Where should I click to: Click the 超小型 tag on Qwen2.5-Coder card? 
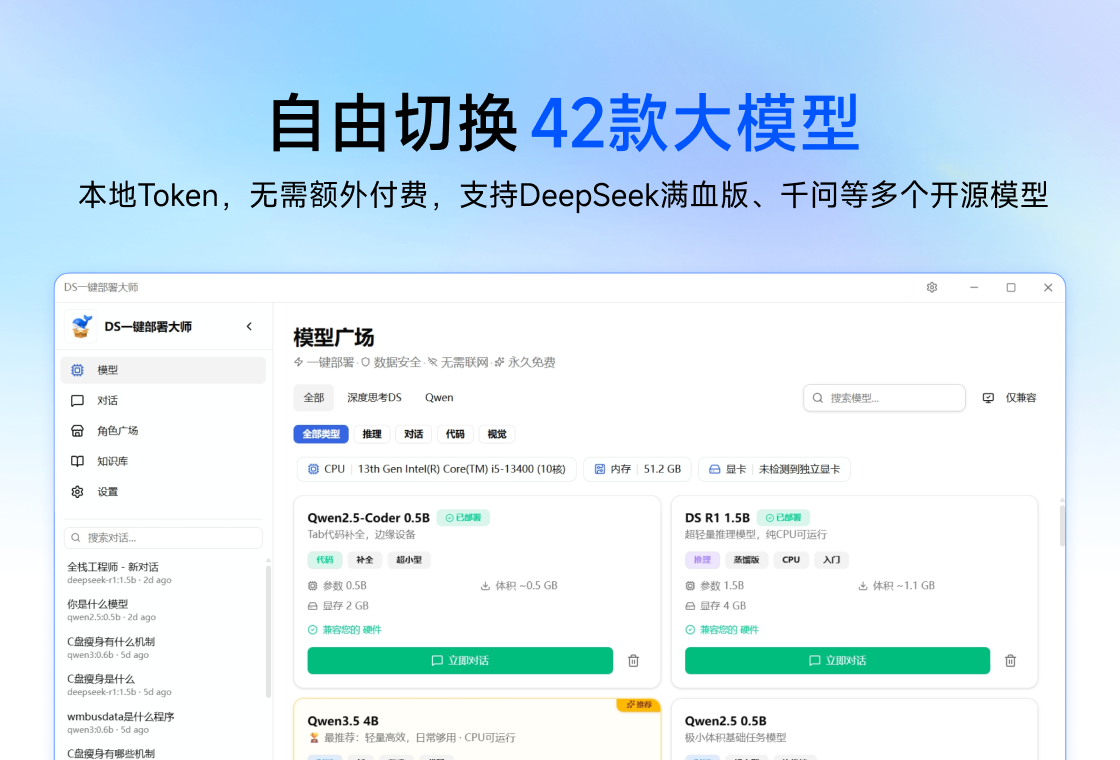tap(409, 560)
